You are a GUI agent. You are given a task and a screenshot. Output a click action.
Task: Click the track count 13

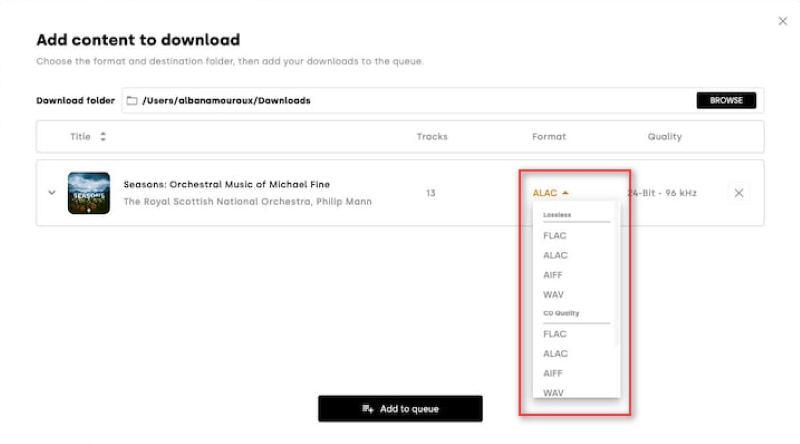[x=431, y=193]
